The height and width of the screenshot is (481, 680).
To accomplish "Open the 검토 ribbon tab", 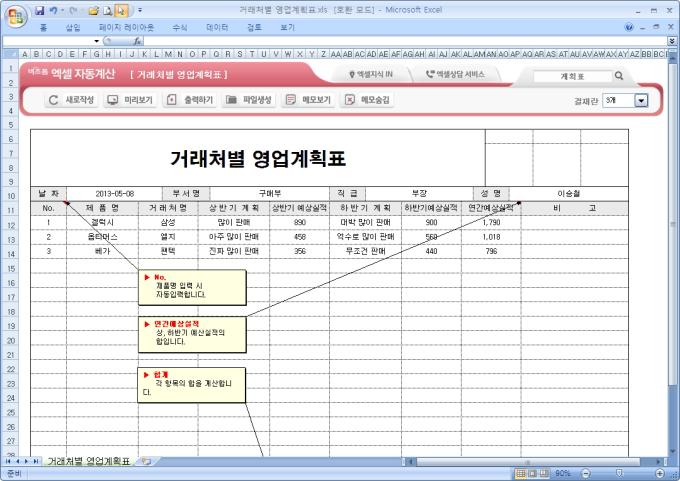I will pos(254,27).
